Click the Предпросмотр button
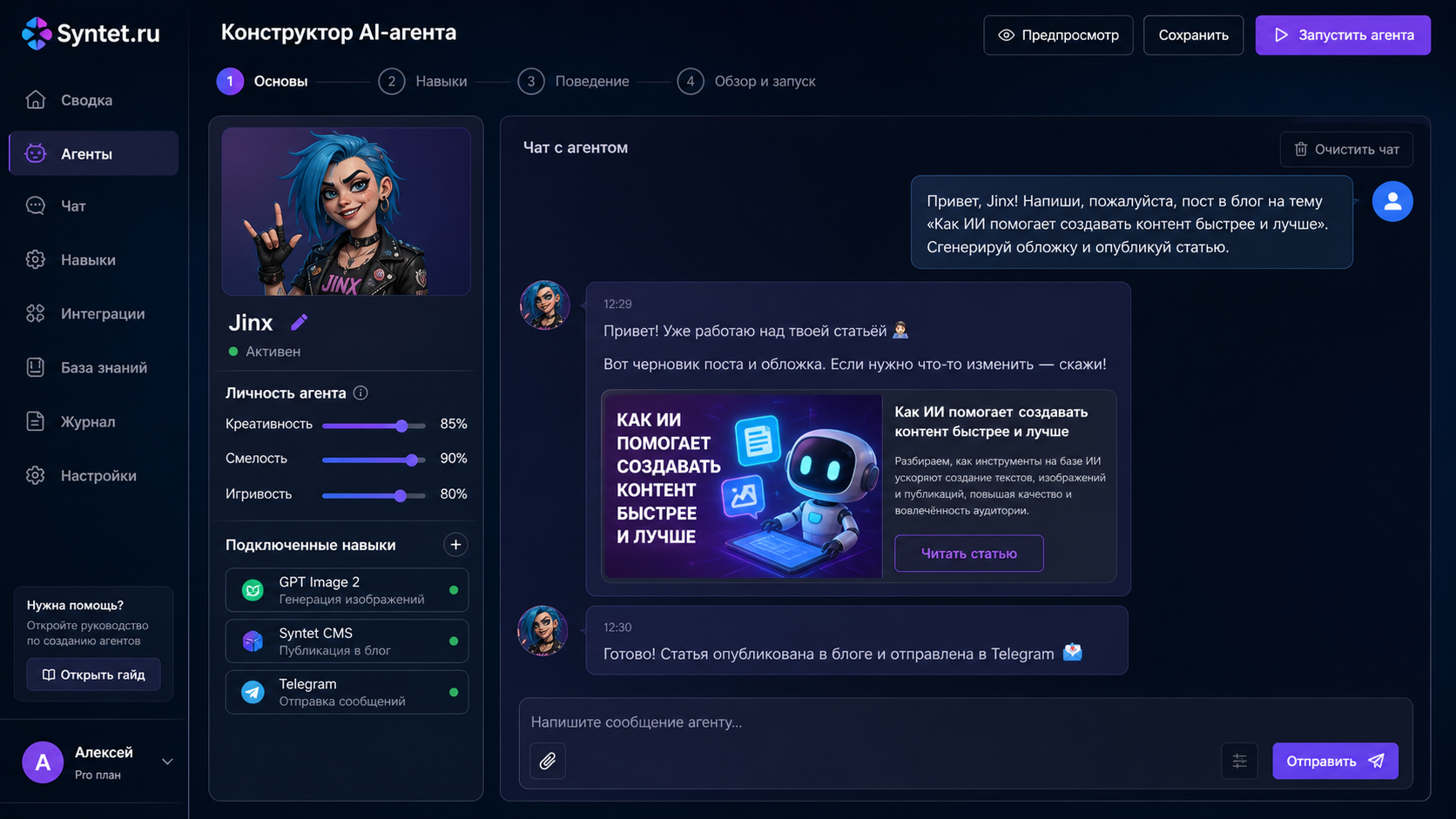 pyautogui.click(x=1058, y=36)
